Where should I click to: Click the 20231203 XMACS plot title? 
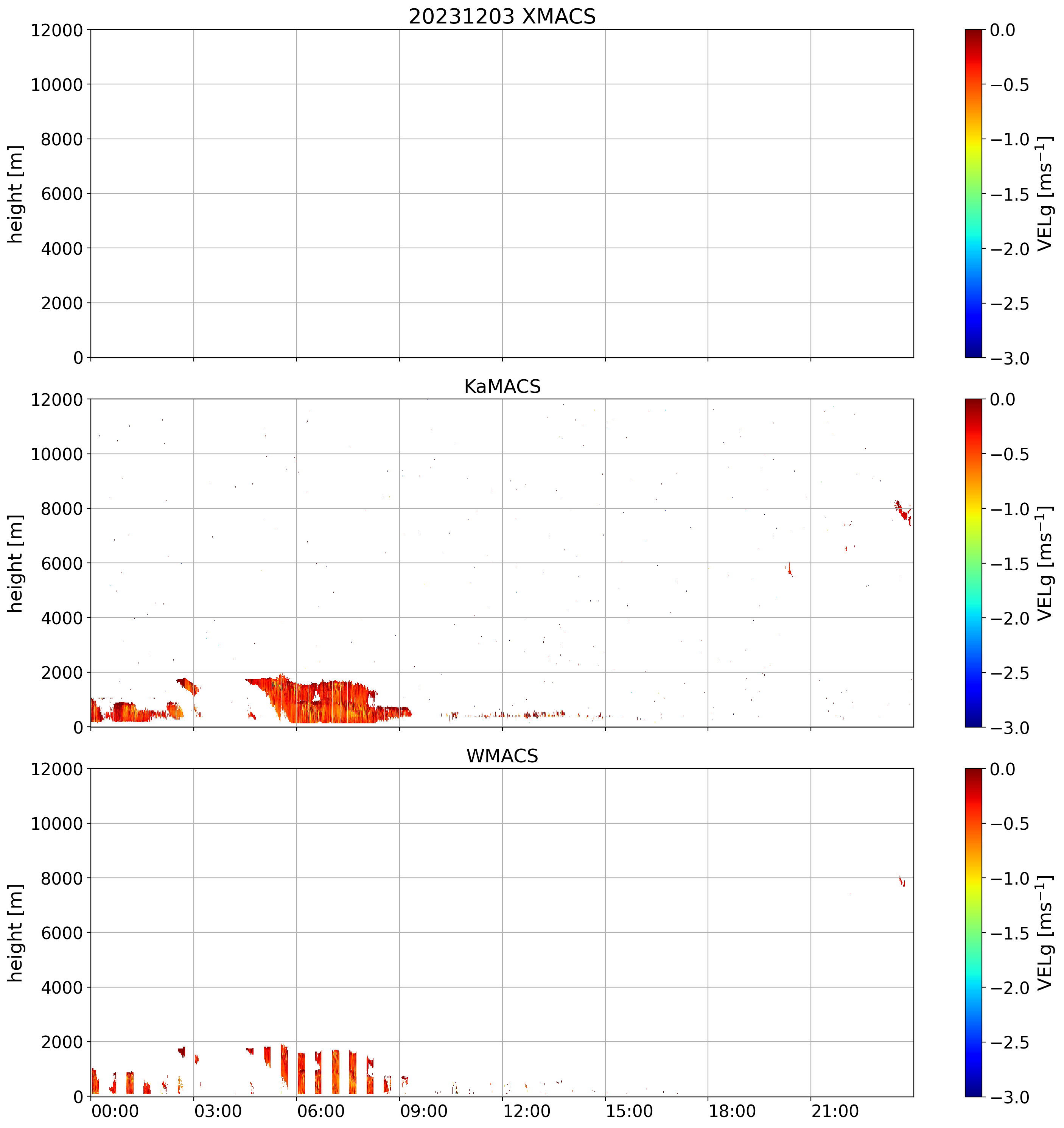click(x=502, y=16)
